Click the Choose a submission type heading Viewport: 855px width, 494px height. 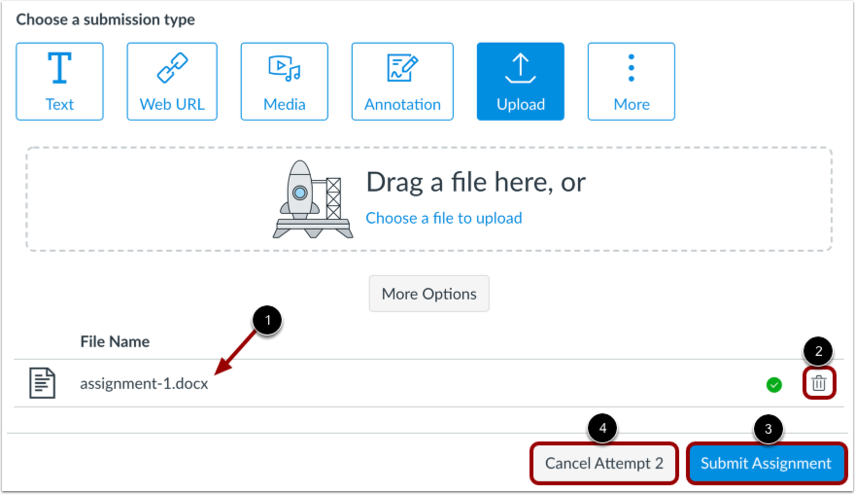105,20
